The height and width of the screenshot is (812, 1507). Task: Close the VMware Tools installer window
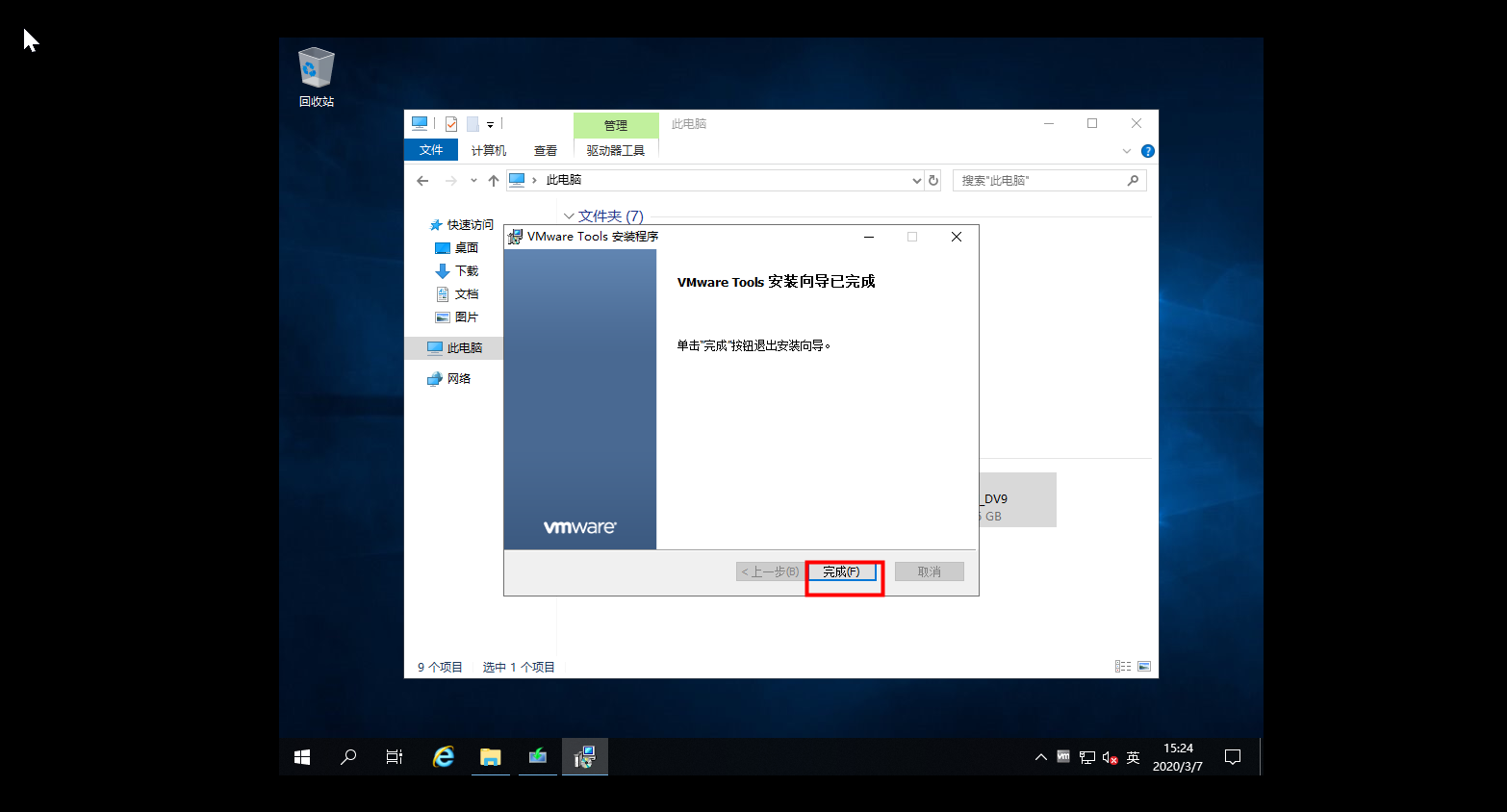click(x=957, y=237)
